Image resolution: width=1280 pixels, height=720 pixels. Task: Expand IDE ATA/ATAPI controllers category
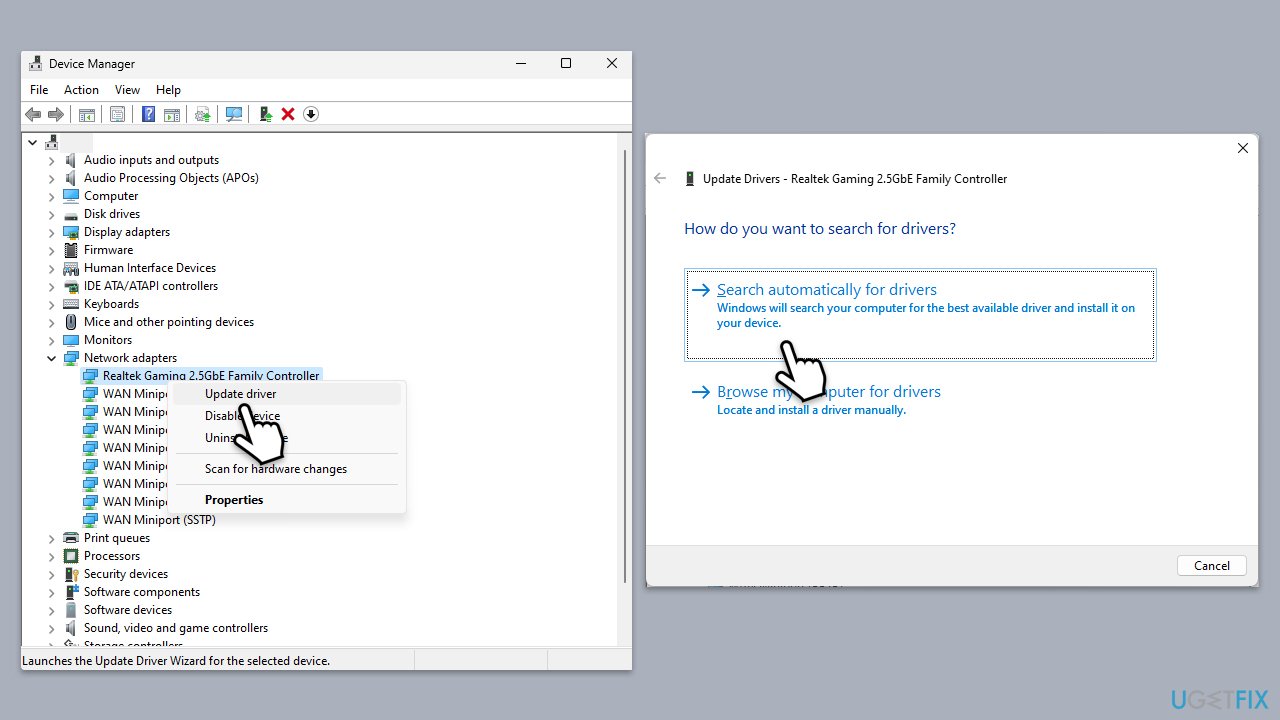52,286
